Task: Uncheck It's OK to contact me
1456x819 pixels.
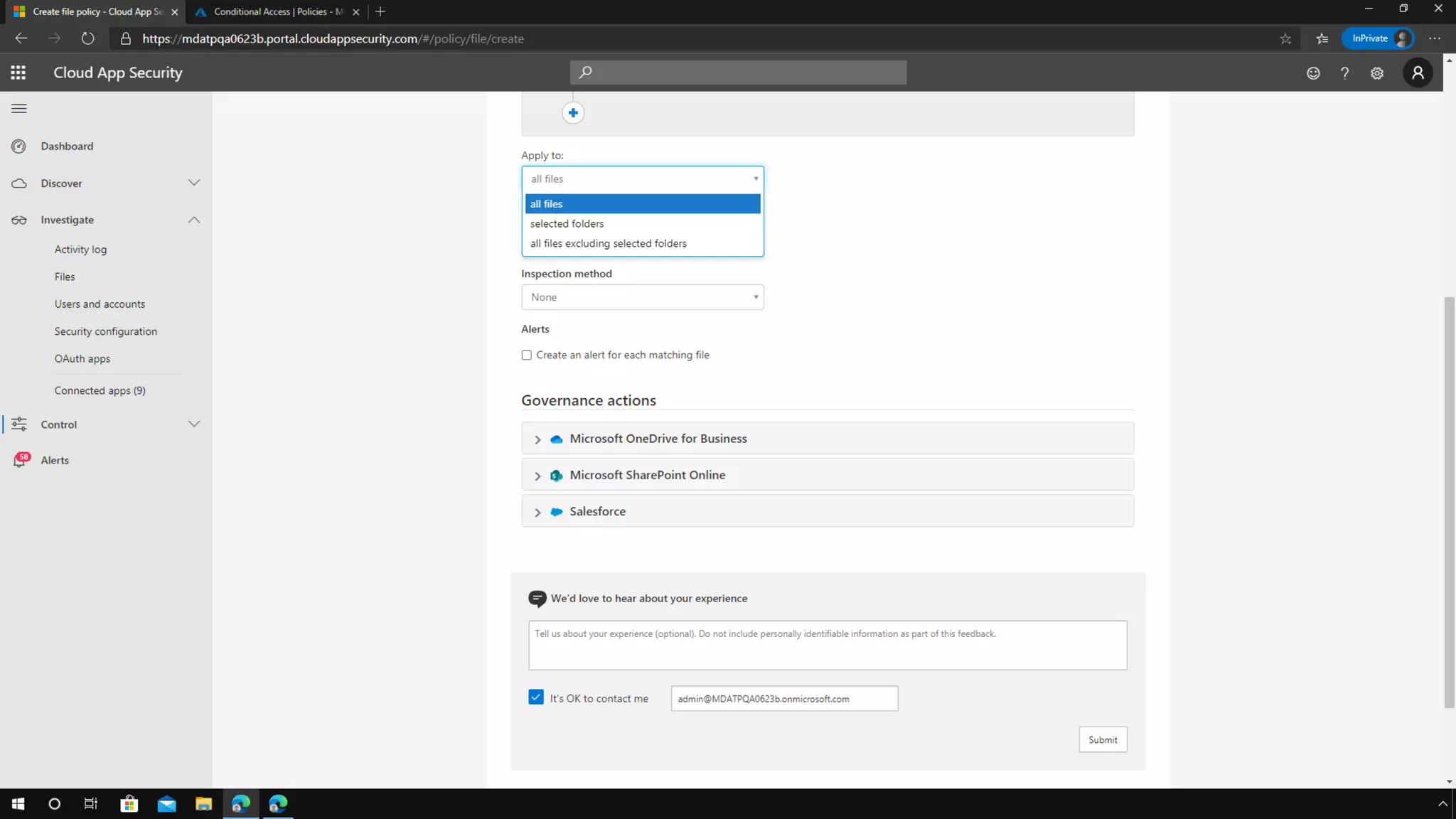Action: (536, 697)
